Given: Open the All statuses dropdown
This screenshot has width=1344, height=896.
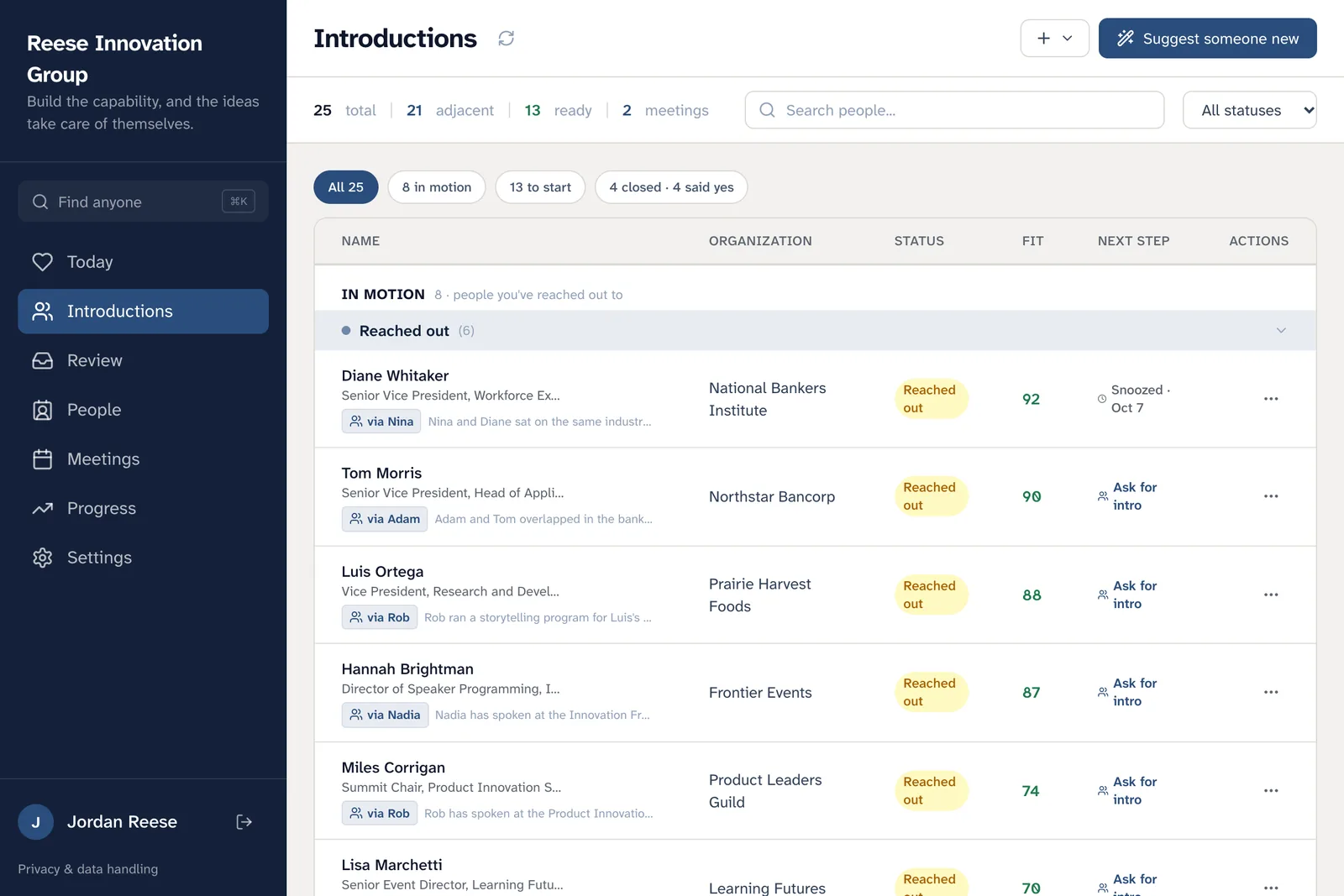Looking at the screenshot, I should point(1249,110).
